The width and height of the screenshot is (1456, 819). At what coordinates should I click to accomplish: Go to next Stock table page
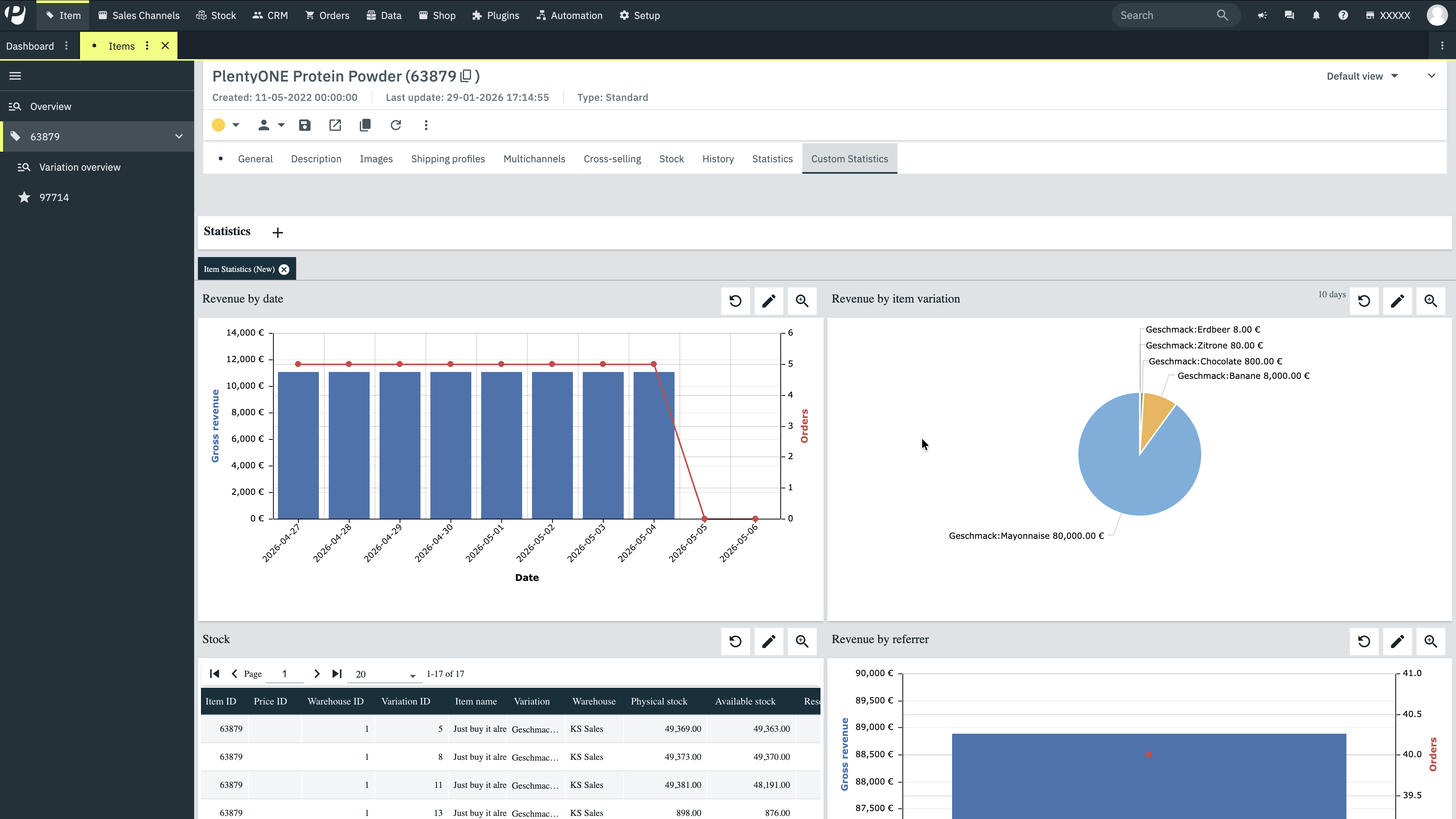[x=317, y=674]
